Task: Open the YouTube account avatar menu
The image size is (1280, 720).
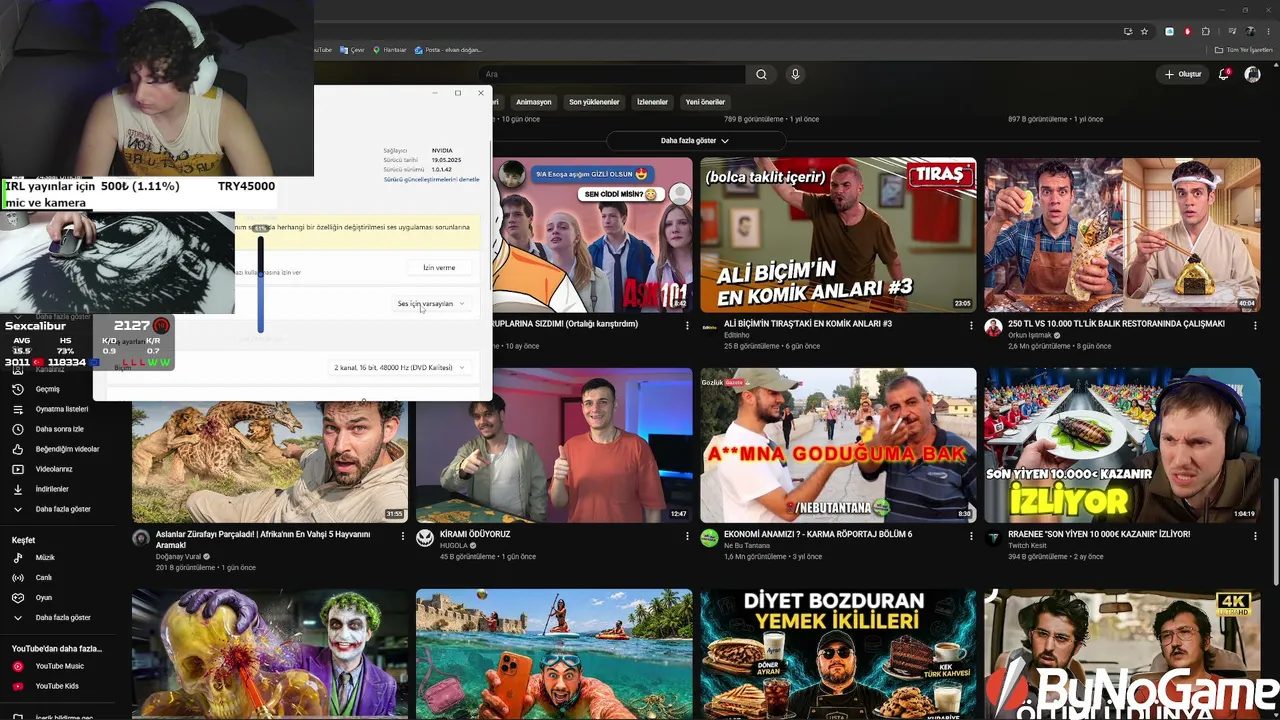Action: tap(1252, 74)
